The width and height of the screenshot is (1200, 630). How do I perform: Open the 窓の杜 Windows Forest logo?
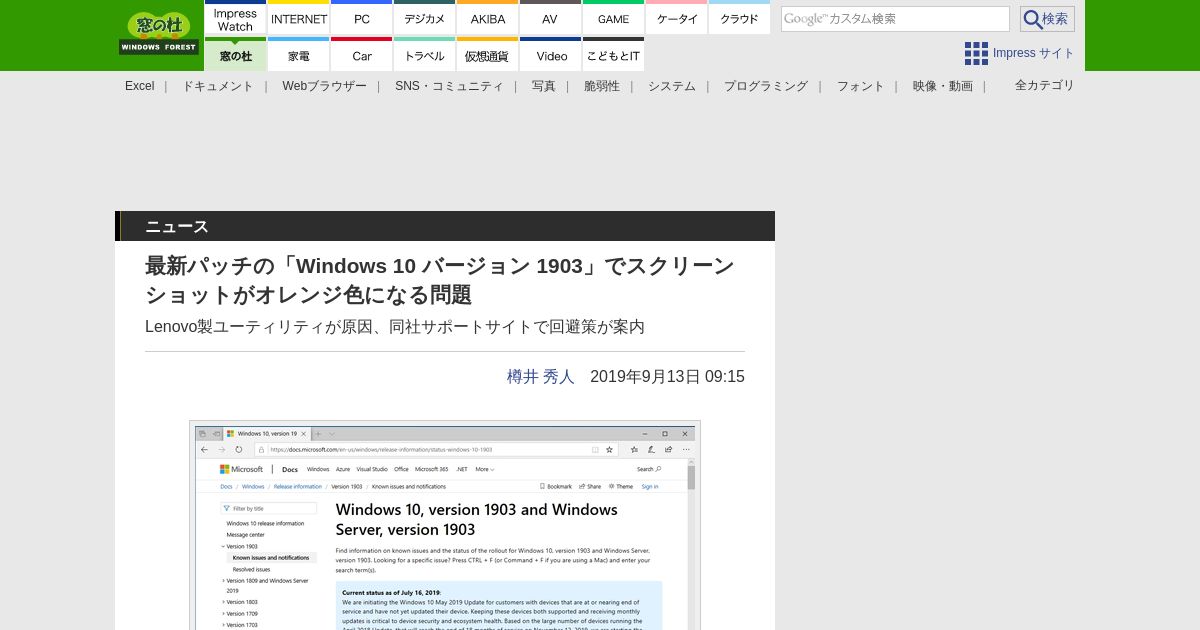[159, 33]
